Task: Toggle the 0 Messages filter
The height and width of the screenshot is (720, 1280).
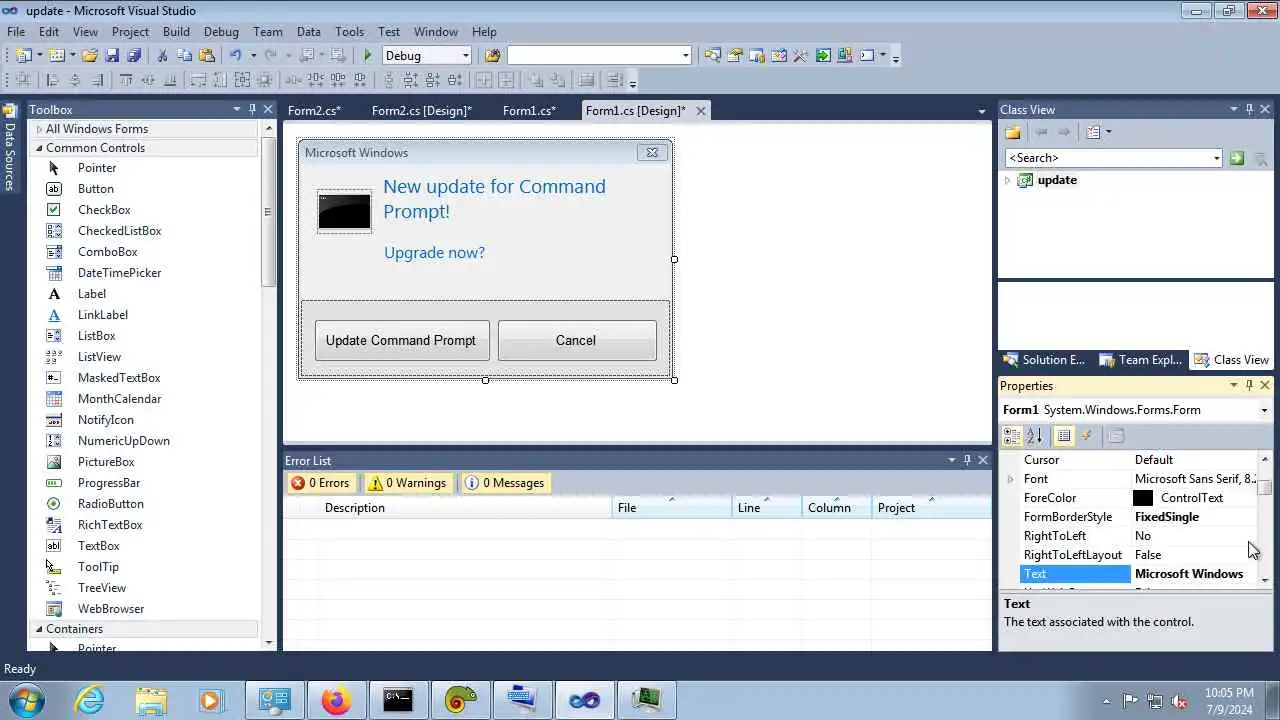Action: pos(505,483)
